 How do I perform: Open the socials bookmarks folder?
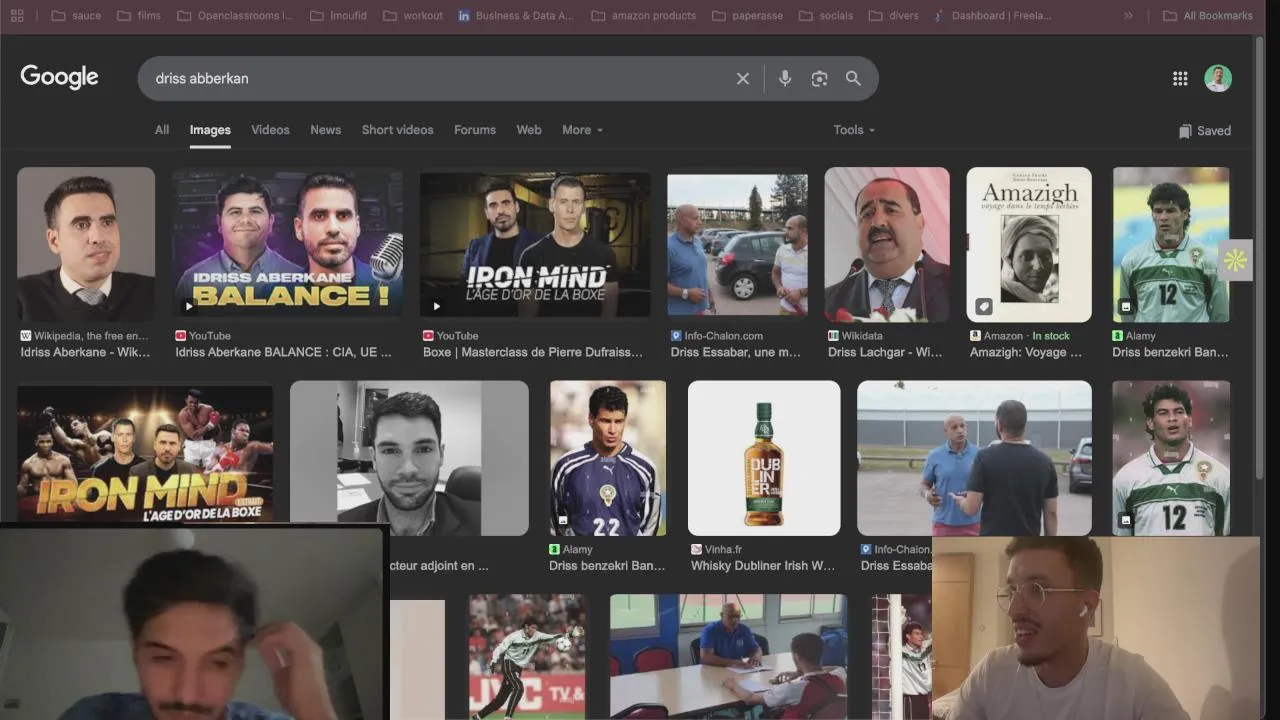826,16
